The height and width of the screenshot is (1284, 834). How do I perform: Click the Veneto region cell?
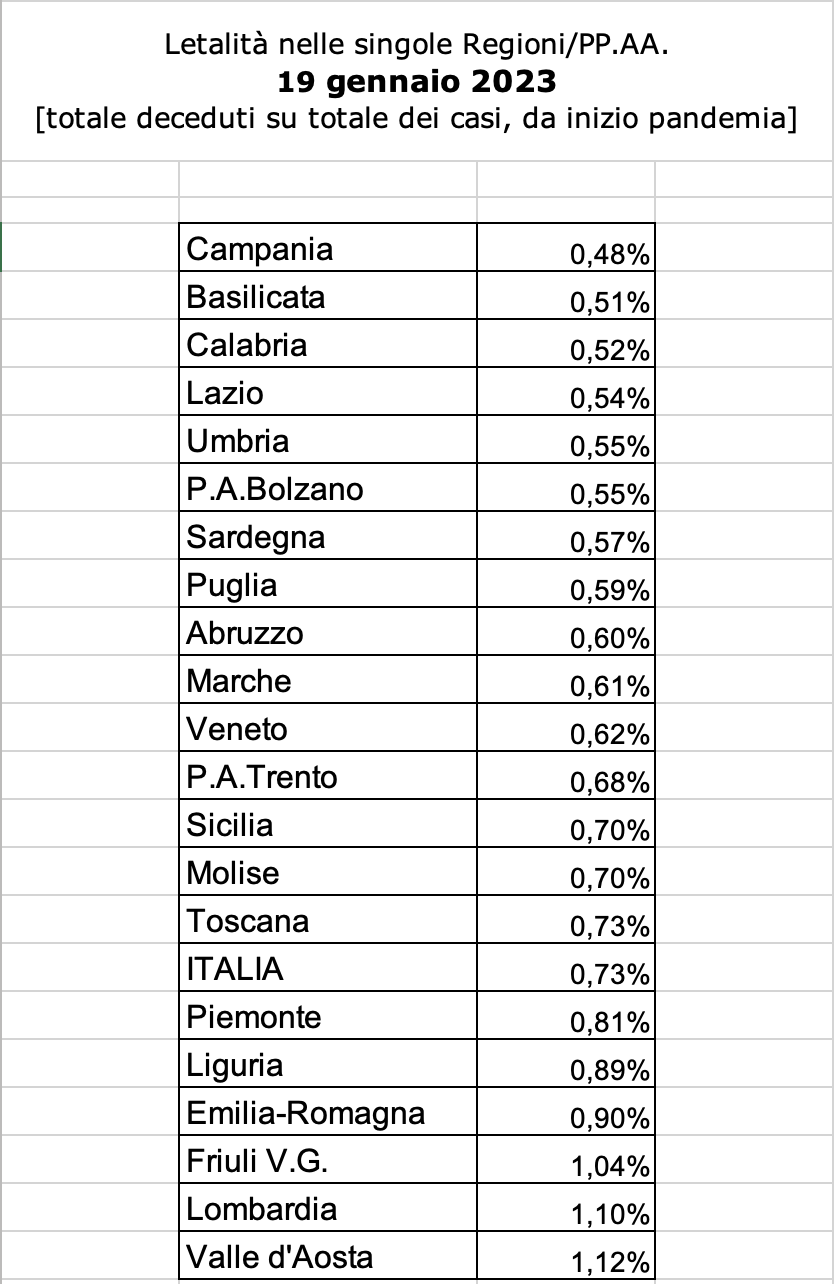(328, 728)
